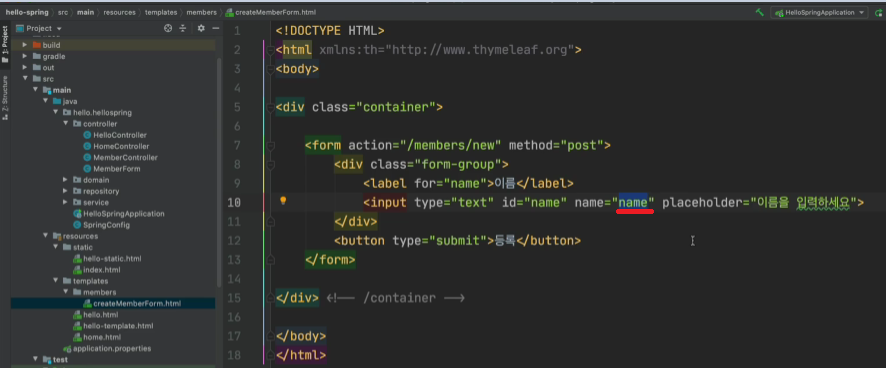Click the collapse all icon in Project panel
This screenshot has width=886, height=368.
pyautogui.click(x=183, y=28)
